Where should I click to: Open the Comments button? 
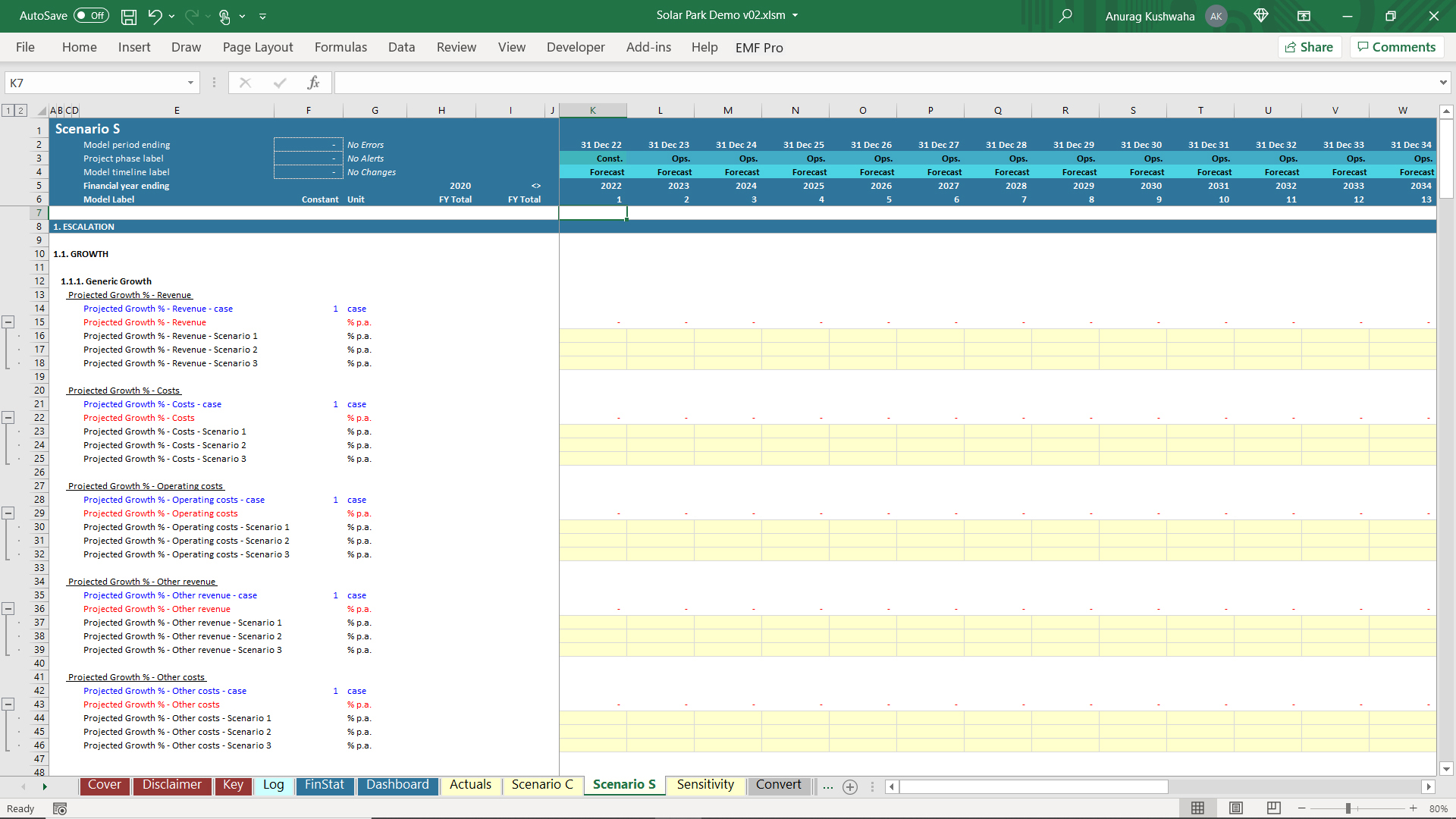click(1396, 47)
